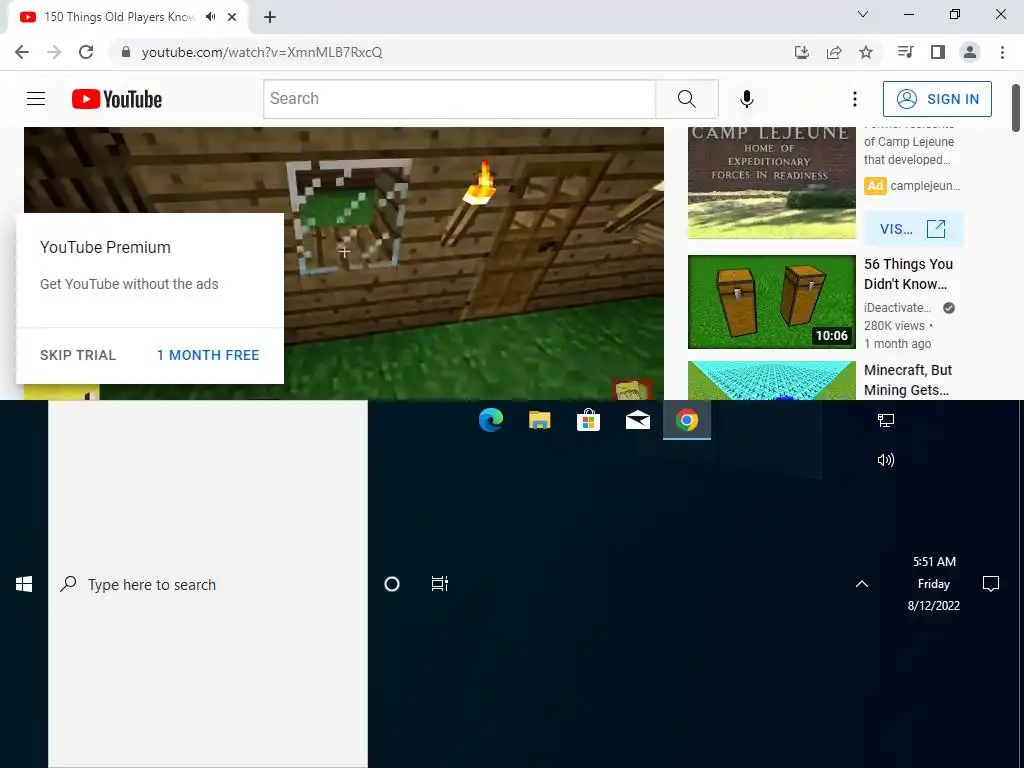Click SKIP TRIAL in Premium popup
This screenshot has width=1024, height=768.
(78, 355)
